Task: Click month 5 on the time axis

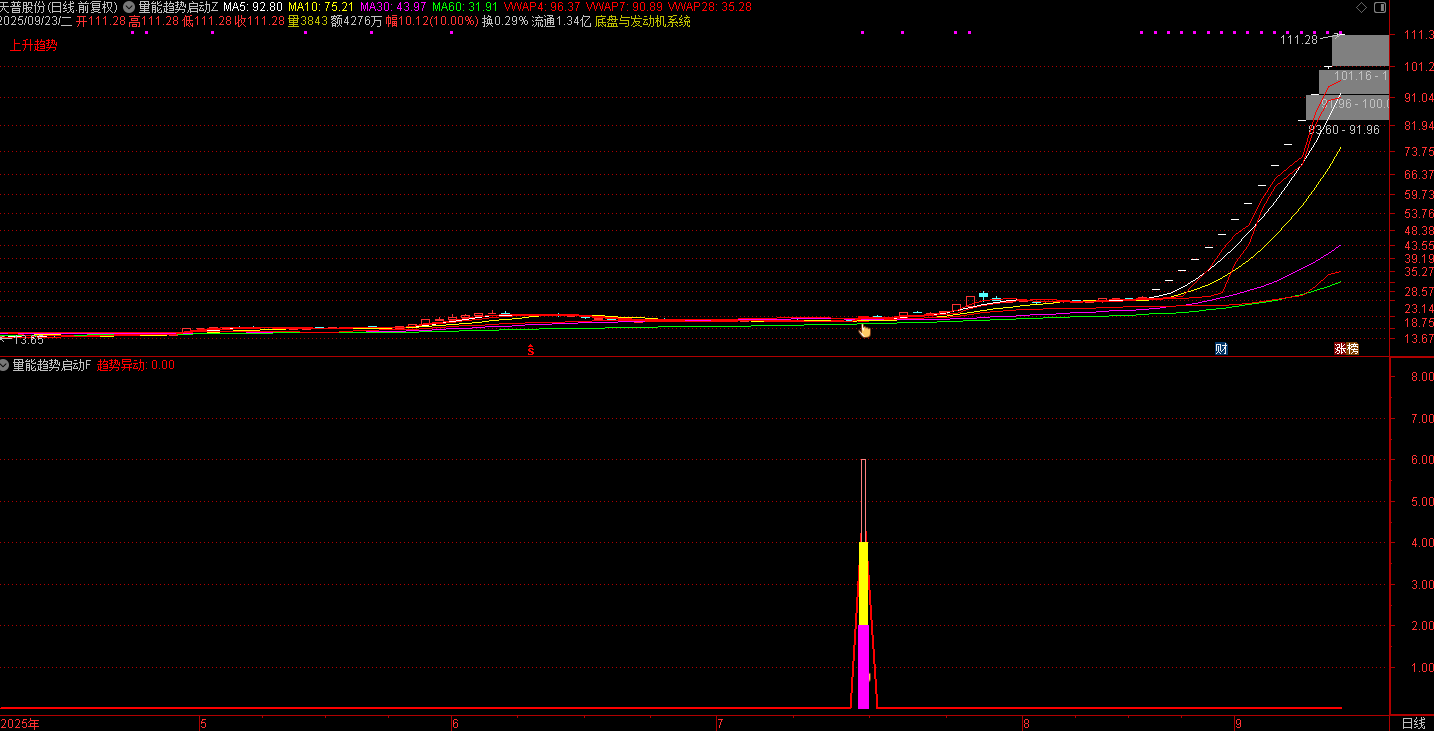Action: (x=203, y=723)
